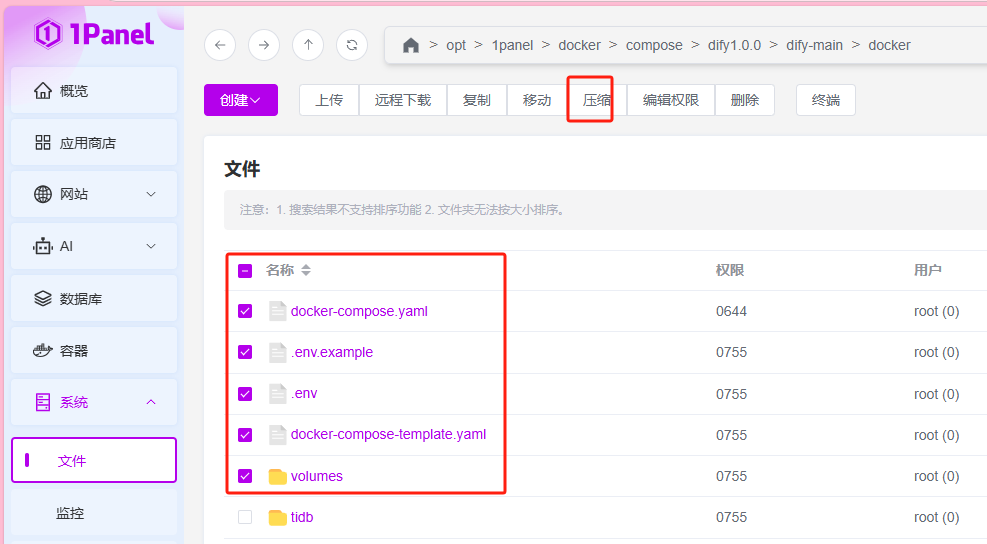The width and height of the screenshot is (987, 544).
Task: Click the tidb folder icon
Action: pos(278,517)
